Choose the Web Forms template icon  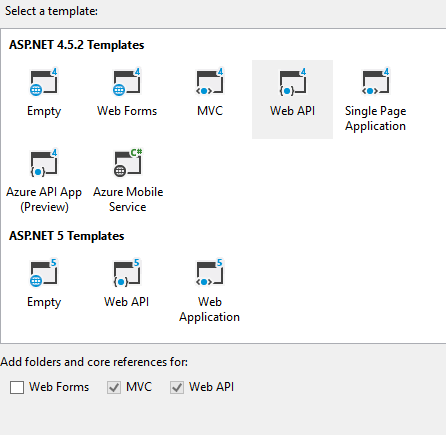(x=127, y=82)
